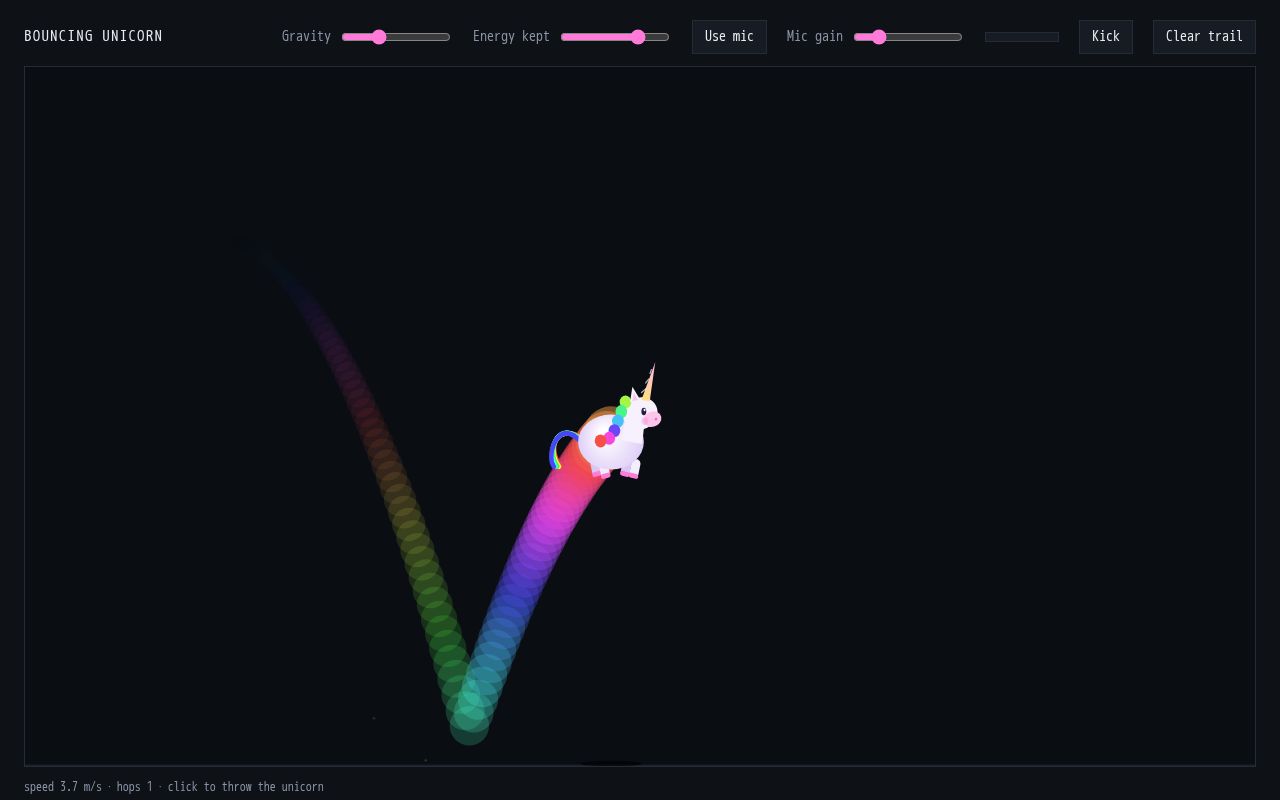
Task: Click the bouncing unicorn sprite
Action: click(606, 422)
